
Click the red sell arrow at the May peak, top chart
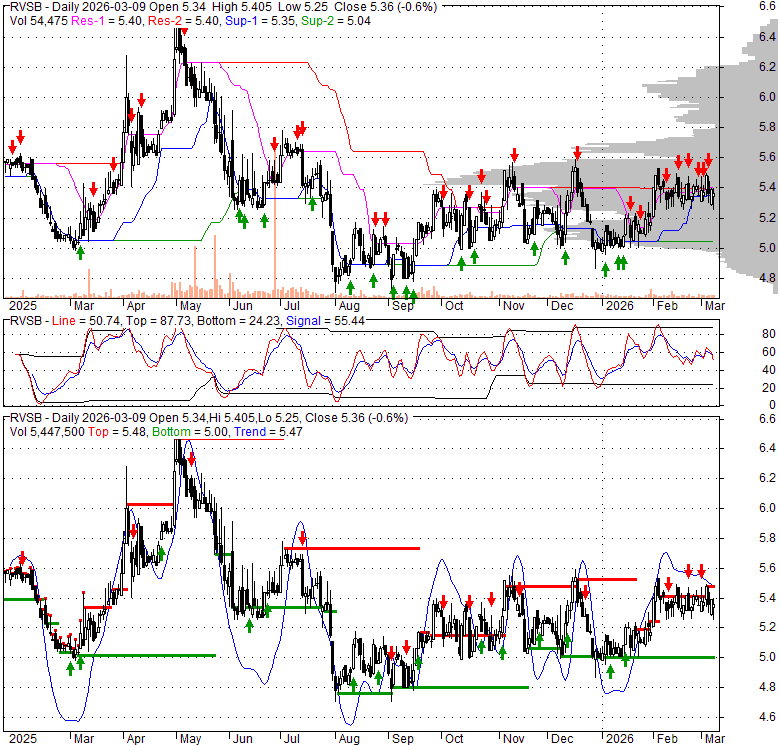tap(184, 32)
